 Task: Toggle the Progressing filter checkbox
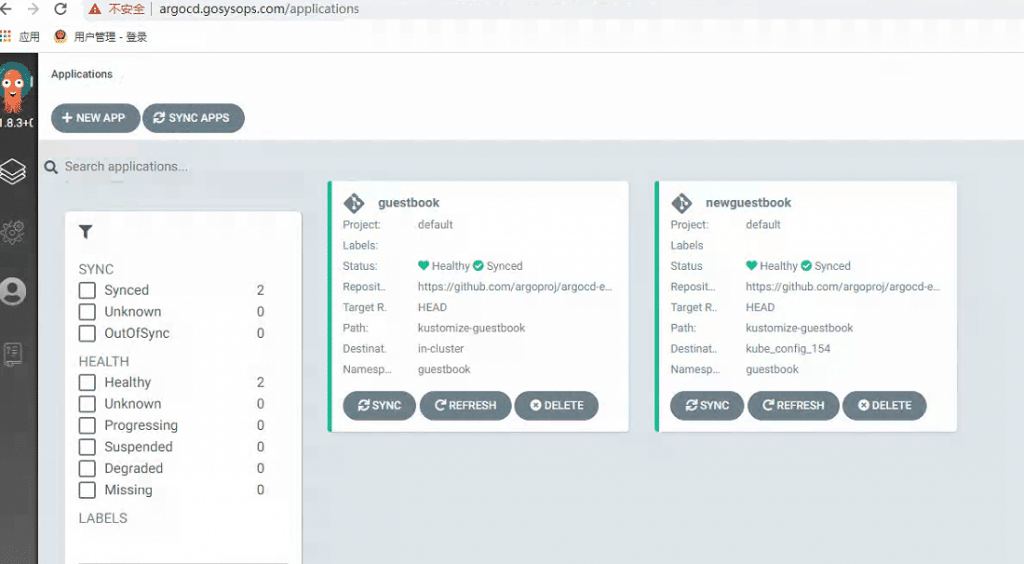tap(87, 426)
